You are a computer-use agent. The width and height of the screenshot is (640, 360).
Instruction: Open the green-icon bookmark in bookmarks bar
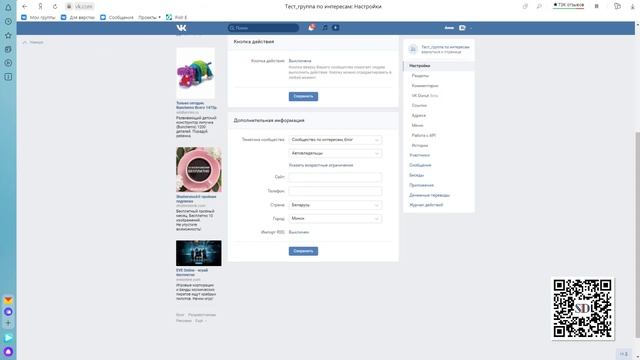[176, 18]
